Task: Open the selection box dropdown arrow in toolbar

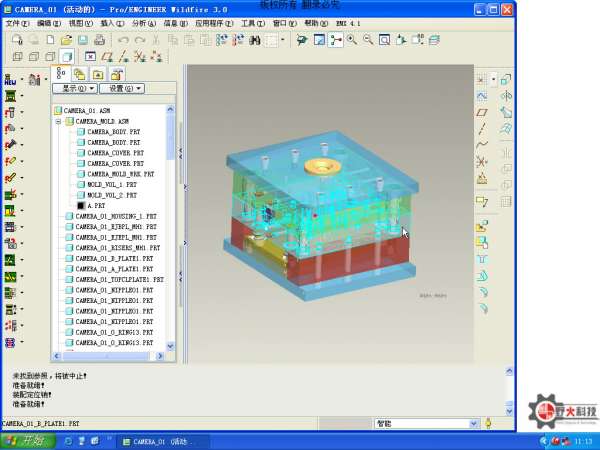Action: tap(283, 40)
